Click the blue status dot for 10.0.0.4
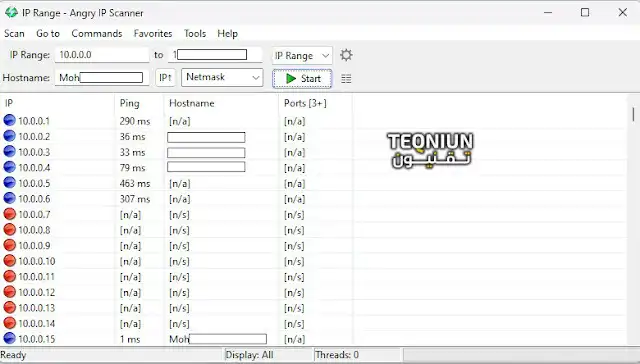This screenshot has height=364, width=640. pyautogui.click(x=9, y=167)
